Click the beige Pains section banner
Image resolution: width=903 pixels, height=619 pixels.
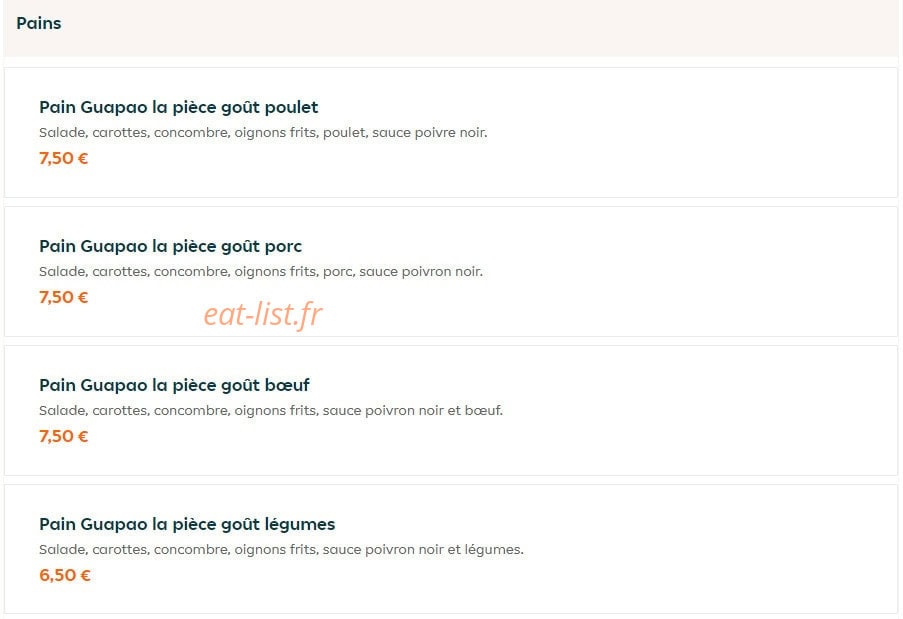[451, 28]
